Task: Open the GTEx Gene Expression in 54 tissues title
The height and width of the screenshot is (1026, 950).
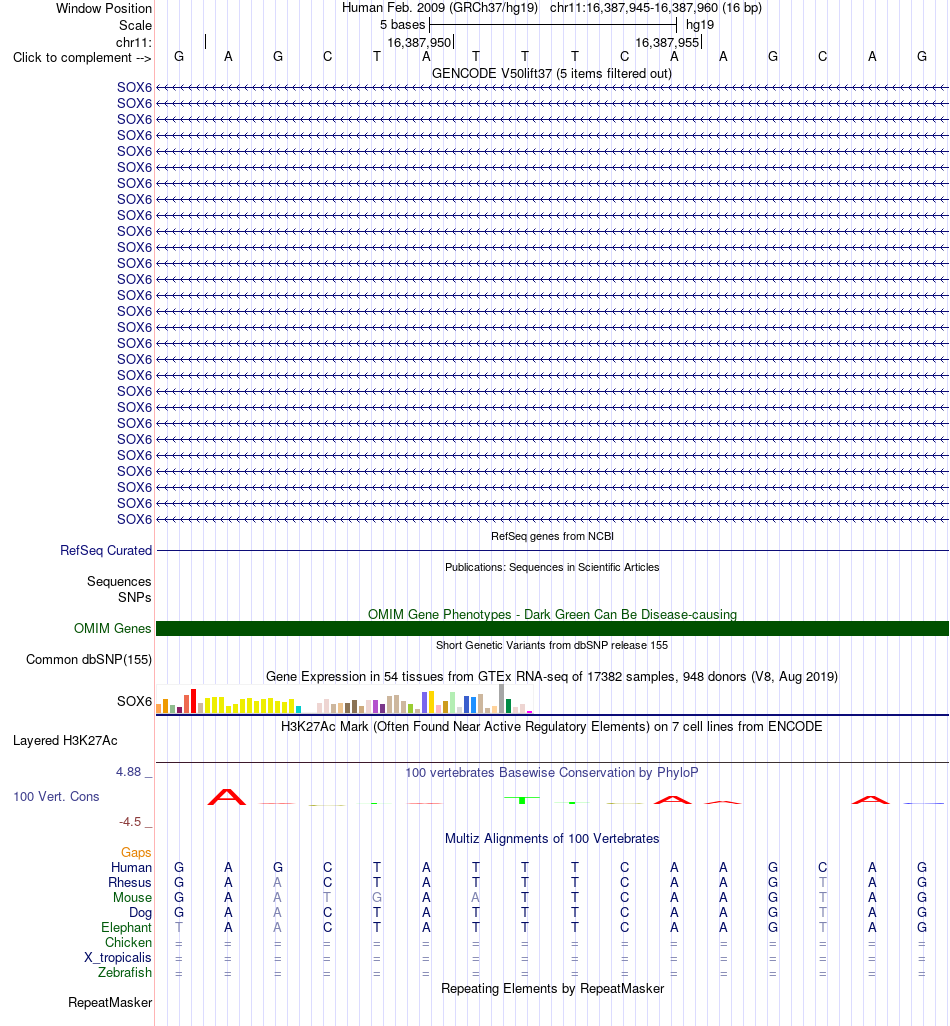Action: click(552, 677)
